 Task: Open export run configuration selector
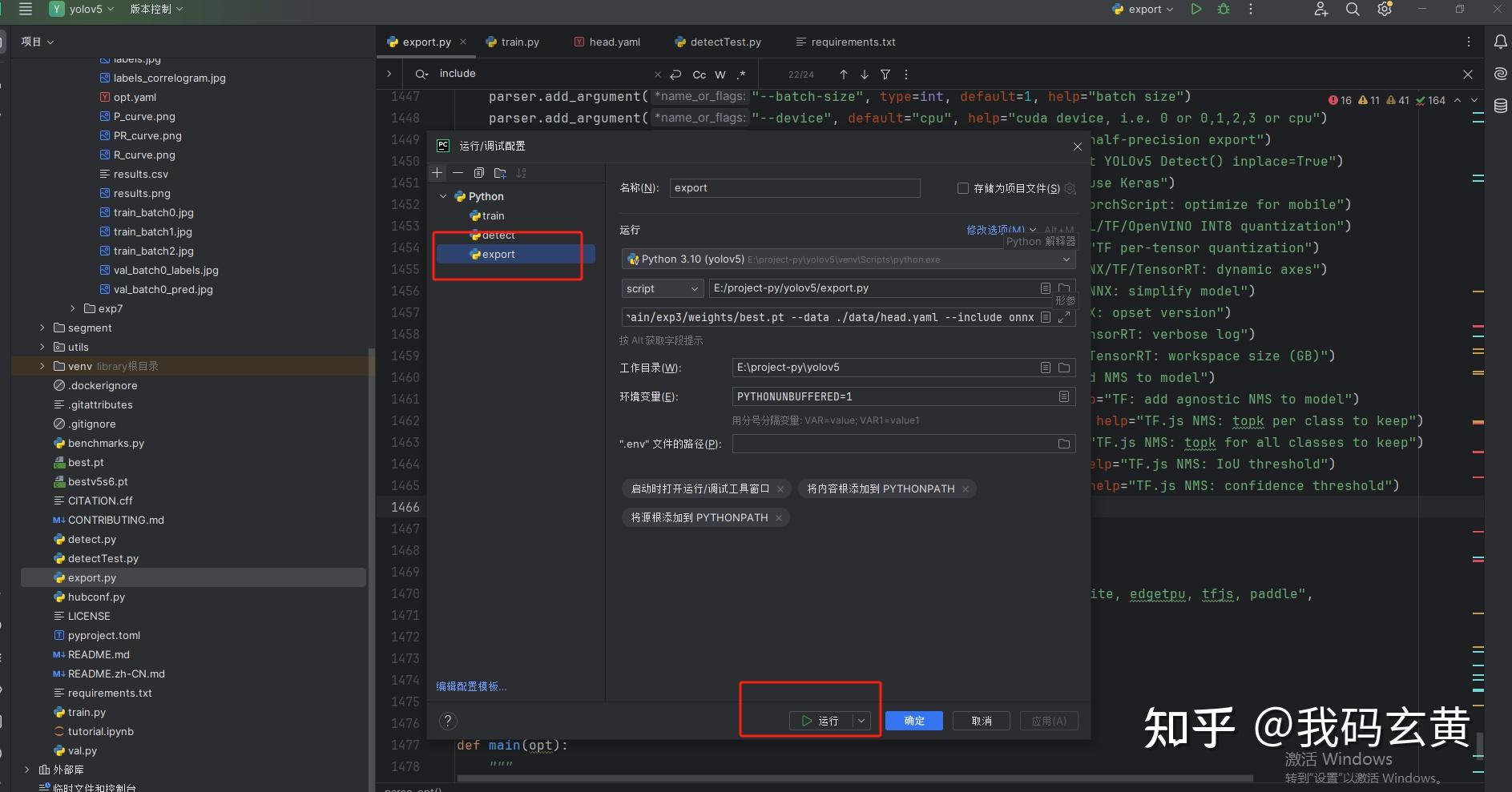point(1143,9)
